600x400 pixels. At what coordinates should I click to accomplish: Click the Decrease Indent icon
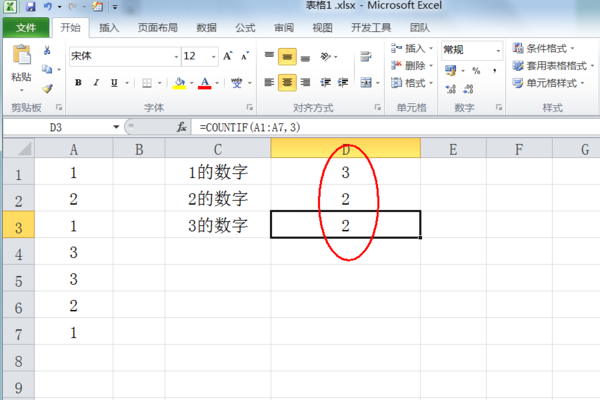(326, 82)
